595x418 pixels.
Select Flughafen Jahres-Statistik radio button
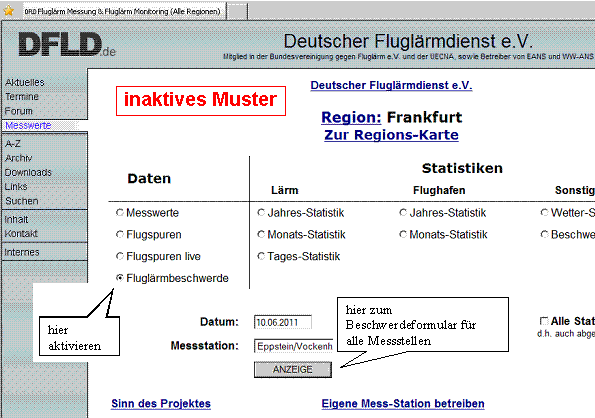pos(403,213)
